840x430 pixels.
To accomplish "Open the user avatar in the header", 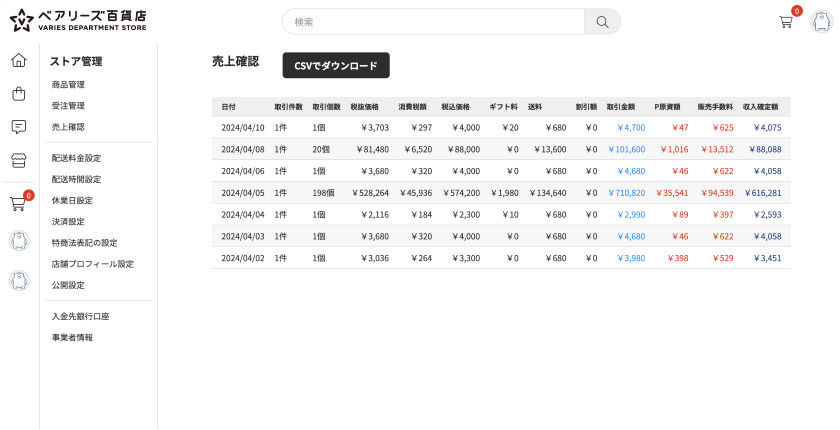I will click(x=821, y=22).
